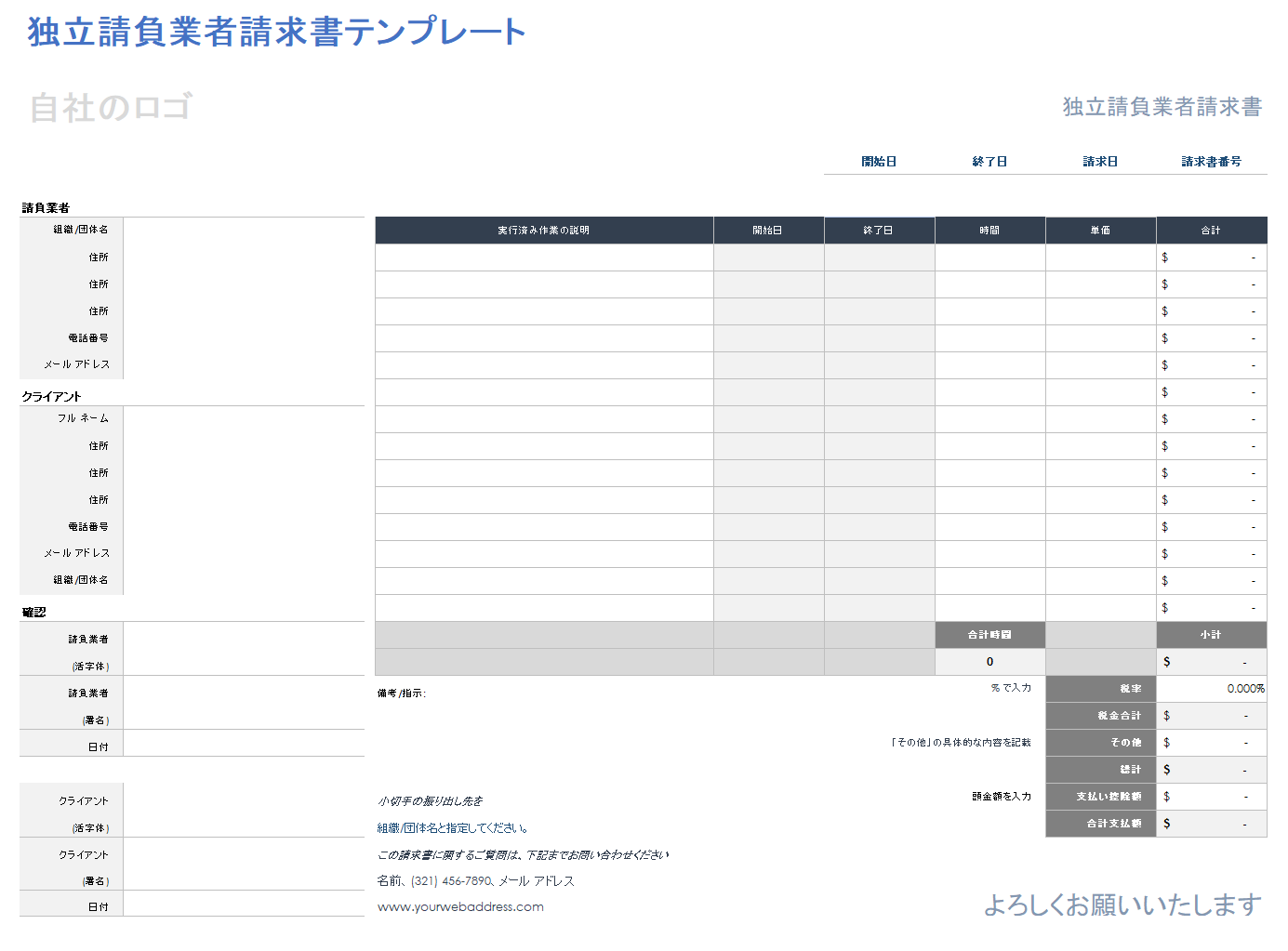Click the 請負業者 section heading
Image resolution: width=1288 pixels, height=951 pixels.
(x=46, y=208)
